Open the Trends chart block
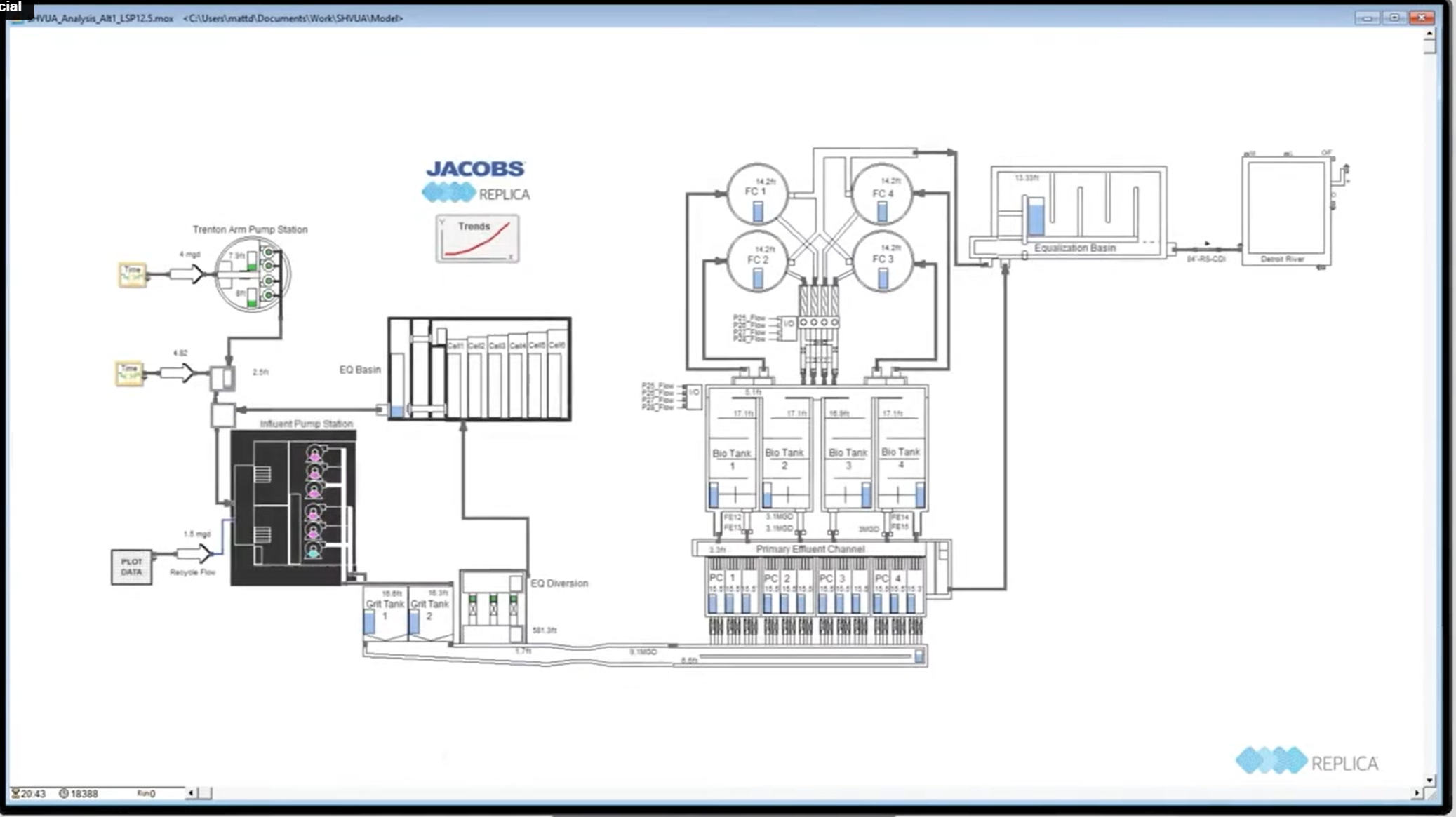The height and width of the screenshot is (817, 1456). click(477, 238)
